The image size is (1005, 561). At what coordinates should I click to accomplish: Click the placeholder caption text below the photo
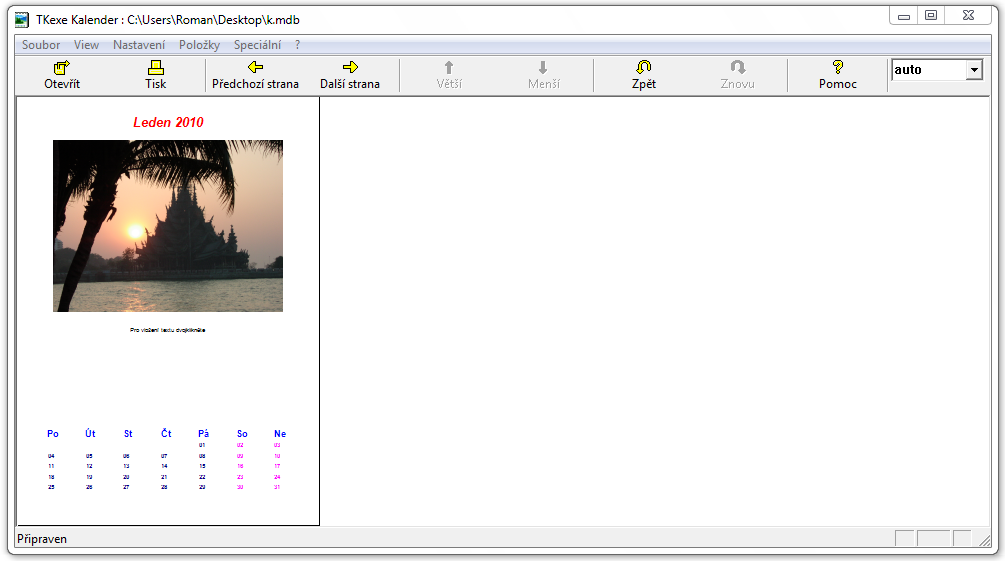click(168, 330)
